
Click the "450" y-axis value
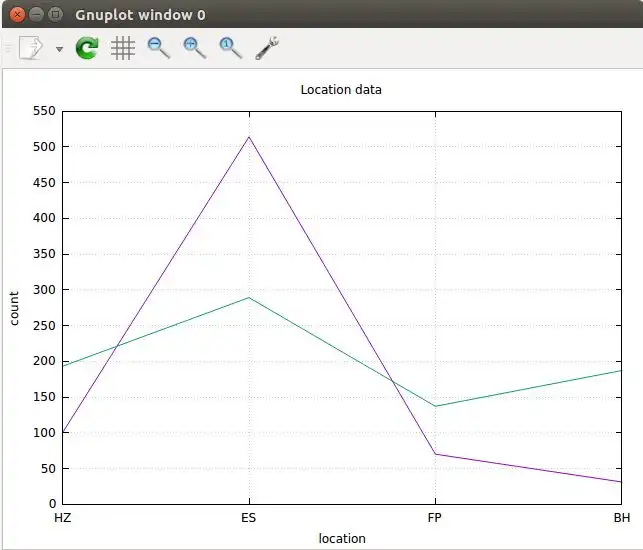click(x=44, y=182)
